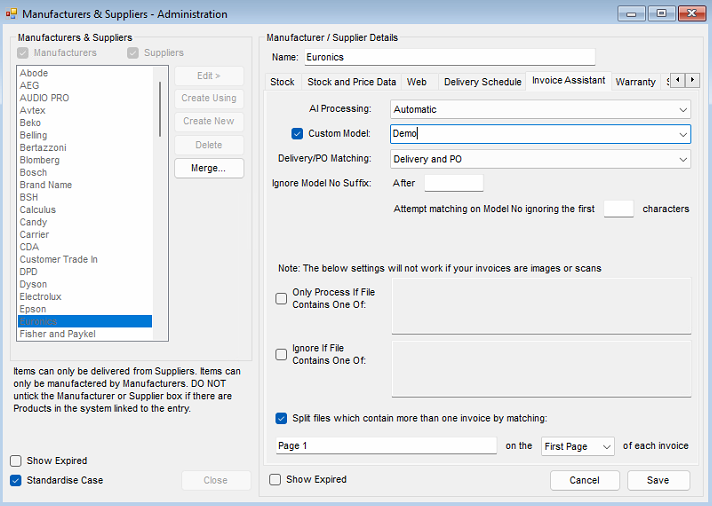712x506 pixels.
Task: Select highlighted Euronics list entry
Action: [85, 322]
